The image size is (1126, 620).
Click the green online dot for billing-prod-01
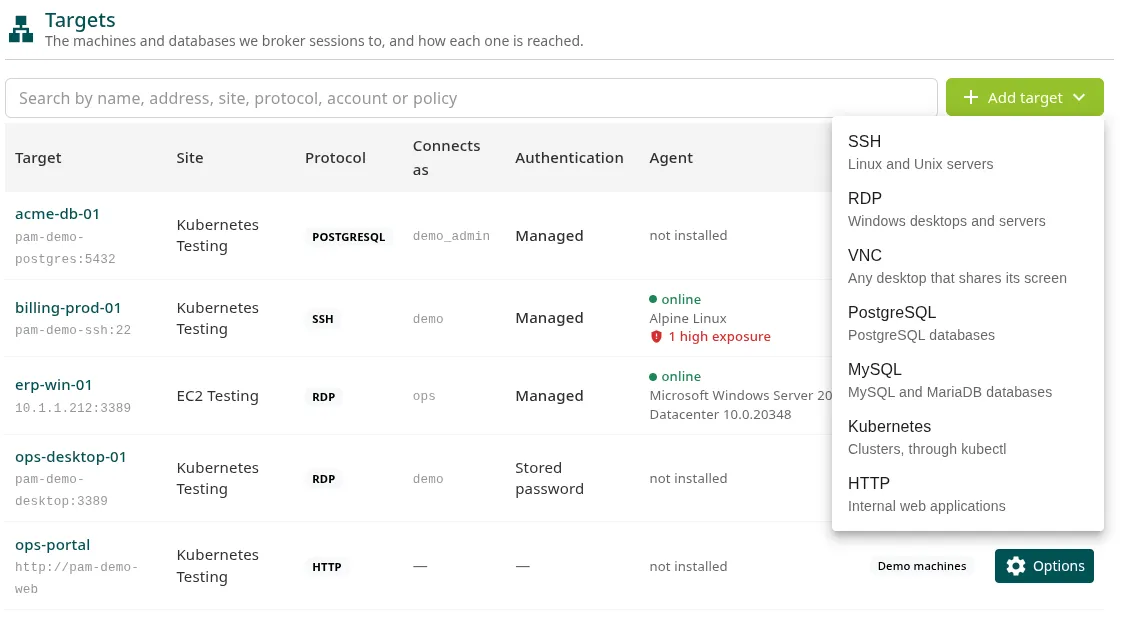[x=653, y=299]
